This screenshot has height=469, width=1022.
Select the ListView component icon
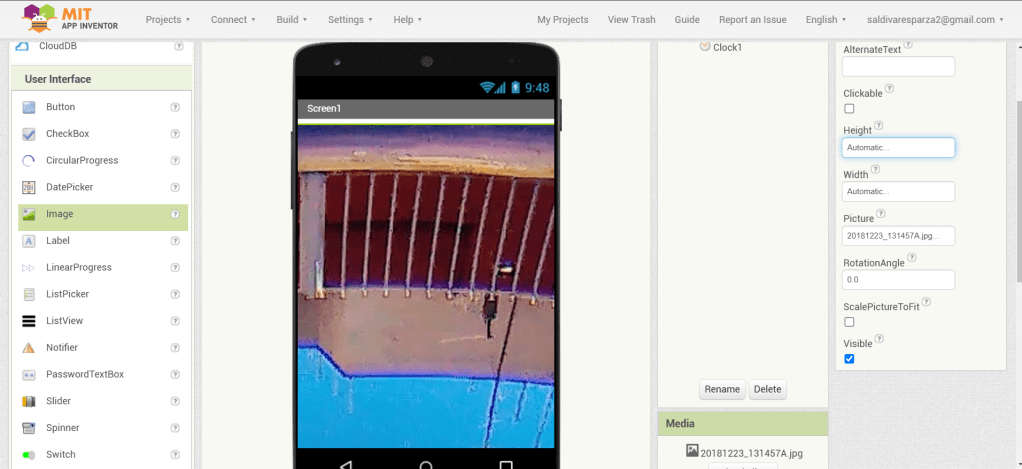(29, 321)
